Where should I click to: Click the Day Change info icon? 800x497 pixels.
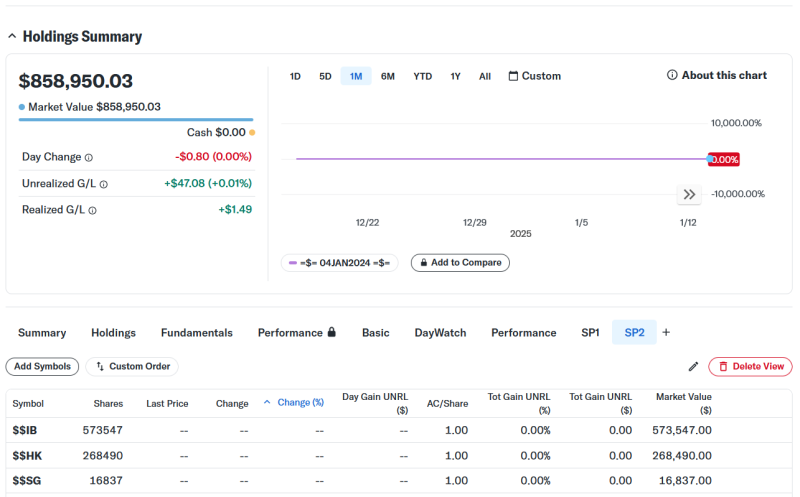(x=89, y=157)
